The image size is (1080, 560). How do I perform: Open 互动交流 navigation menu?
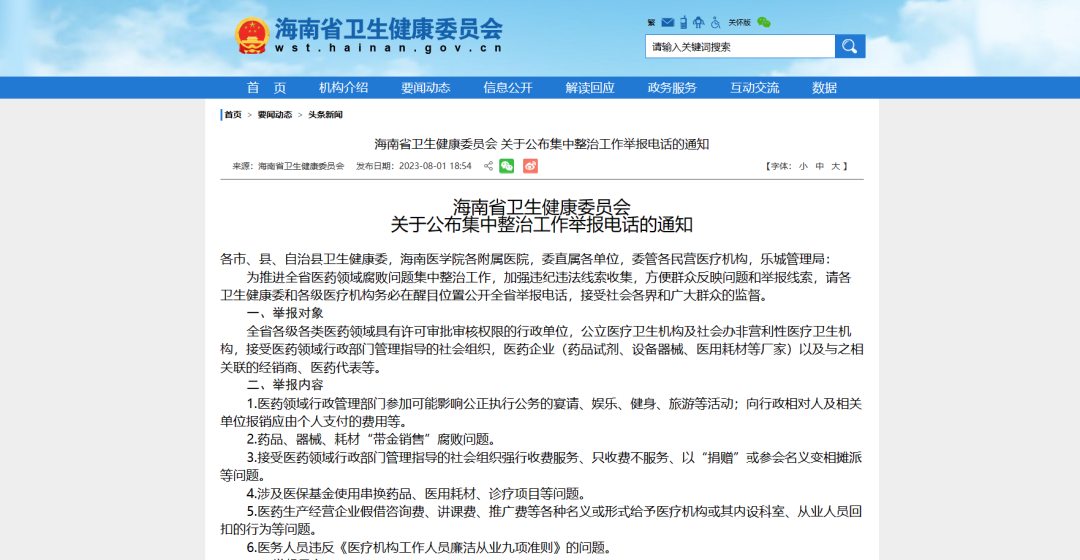point(755,87)
